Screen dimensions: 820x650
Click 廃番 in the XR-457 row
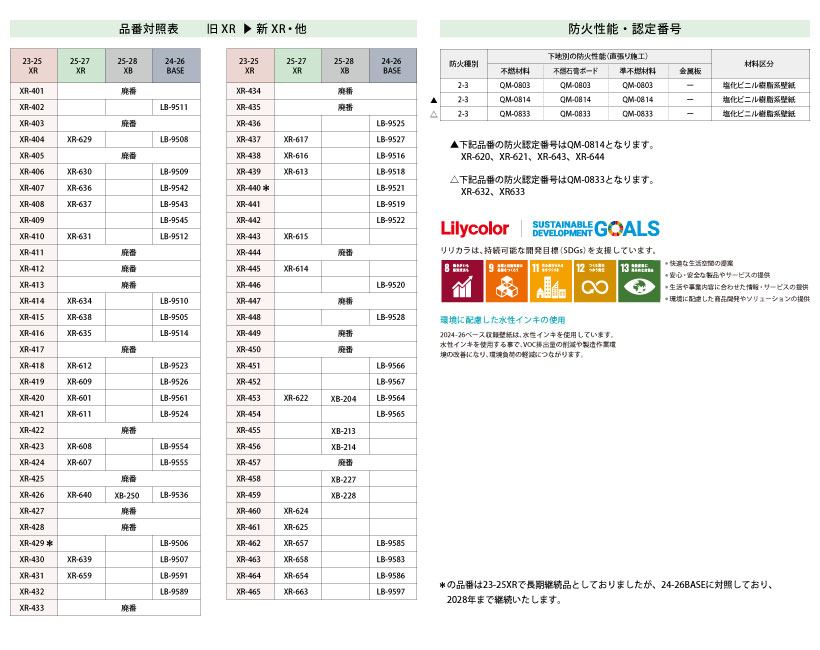(345, 463)
